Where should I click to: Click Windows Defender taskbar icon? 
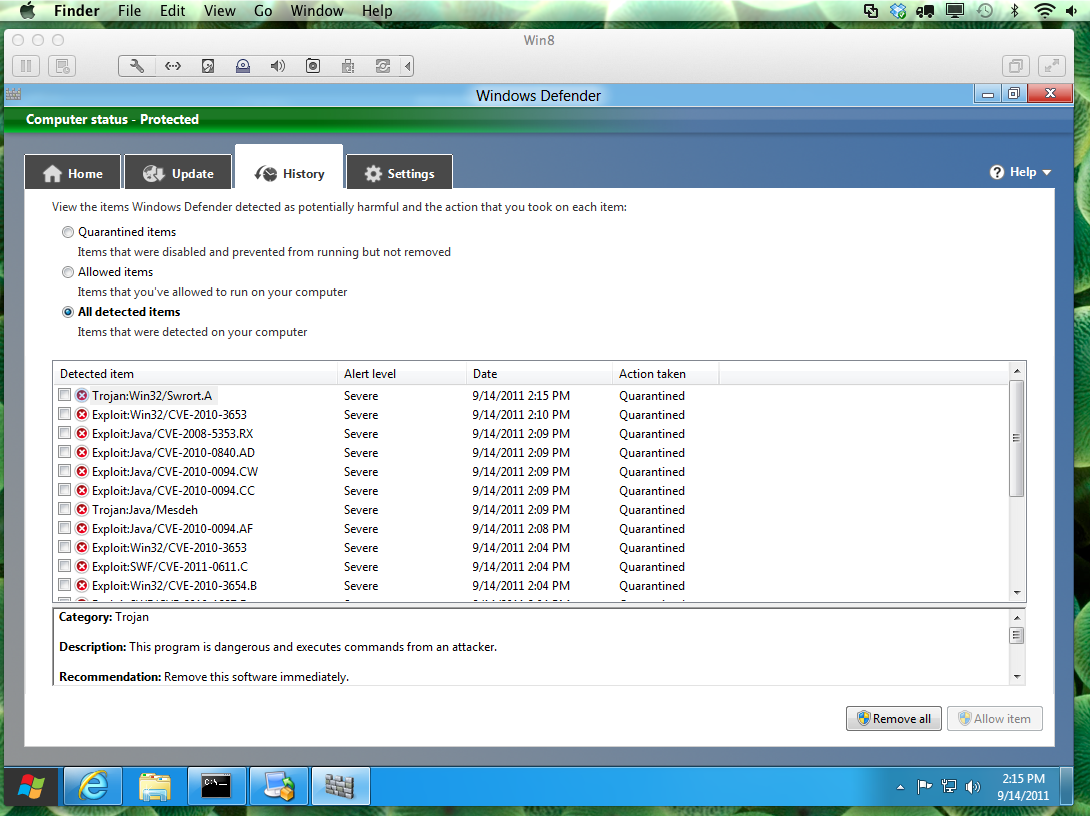point(340,786)
